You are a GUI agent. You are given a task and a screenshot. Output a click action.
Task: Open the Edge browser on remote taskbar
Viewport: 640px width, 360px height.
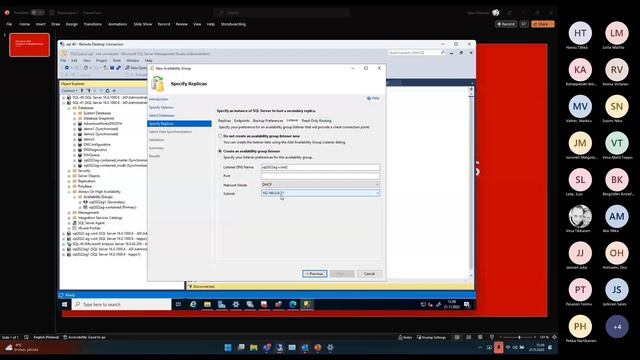(x=293, y=304)
